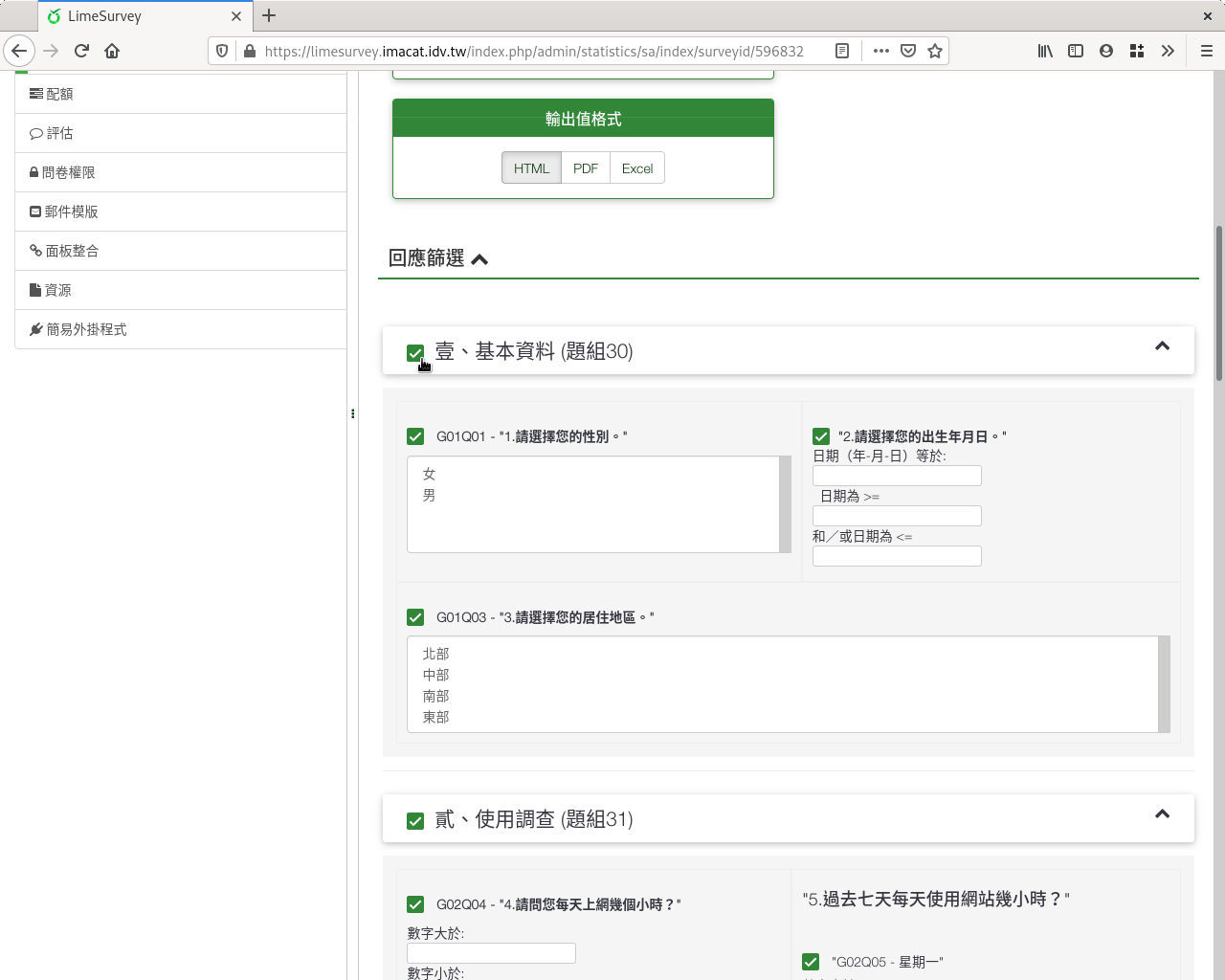Open 簡易外掛程式 in the sidebar

tap(181, 329)
